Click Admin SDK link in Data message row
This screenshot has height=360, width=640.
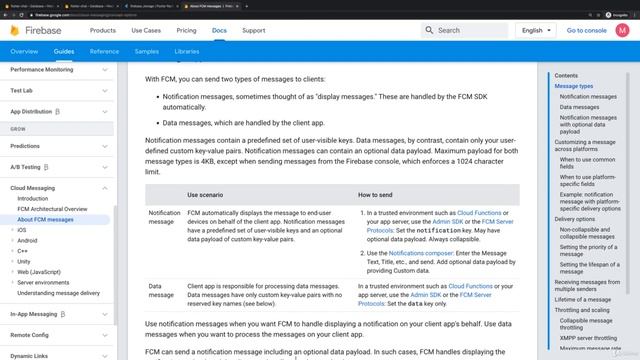click(426, 295)
